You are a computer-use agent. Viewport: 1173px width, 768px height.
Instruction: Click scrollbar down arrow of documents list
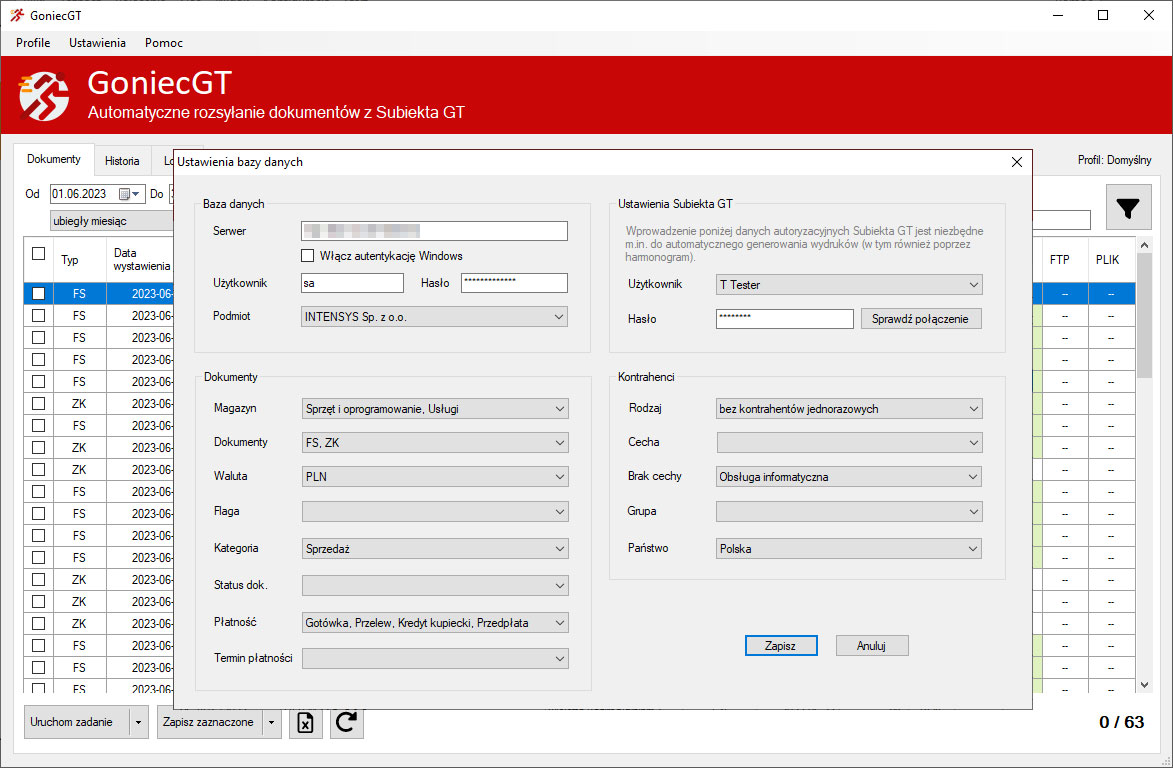click(1144, 684)
